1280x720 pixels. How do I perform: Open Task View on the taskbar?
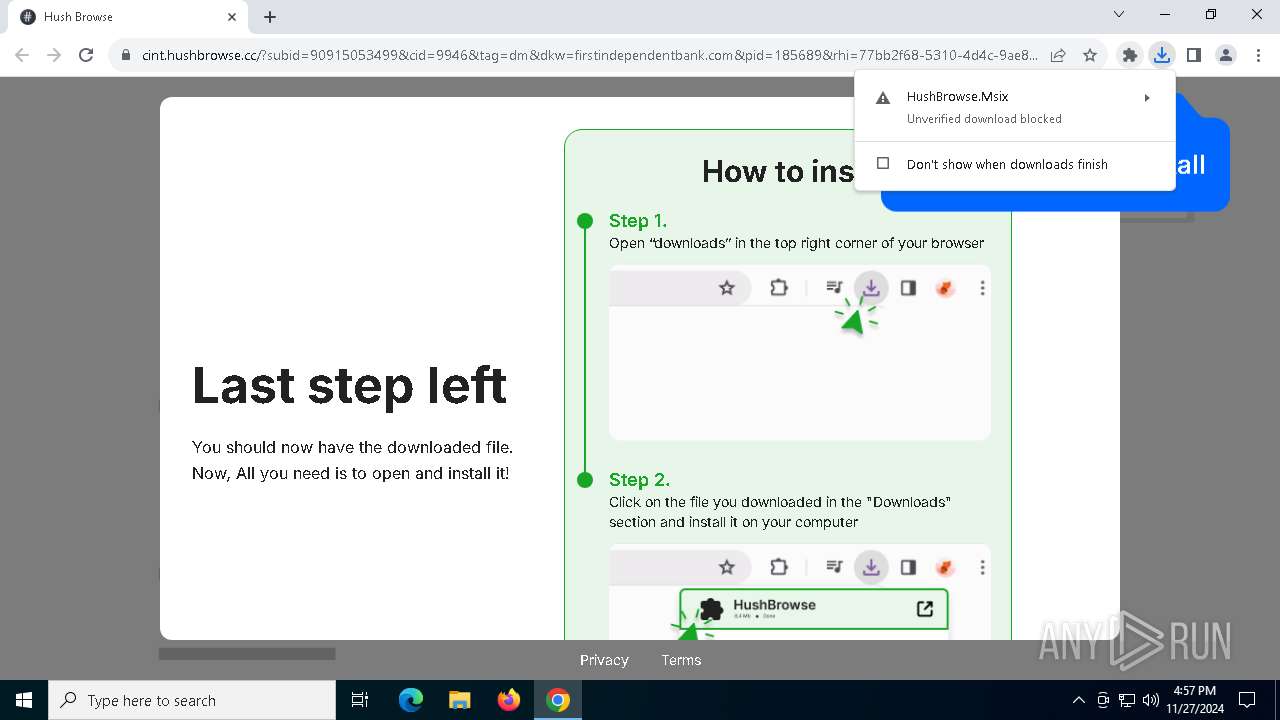click(x=361, y=700)
